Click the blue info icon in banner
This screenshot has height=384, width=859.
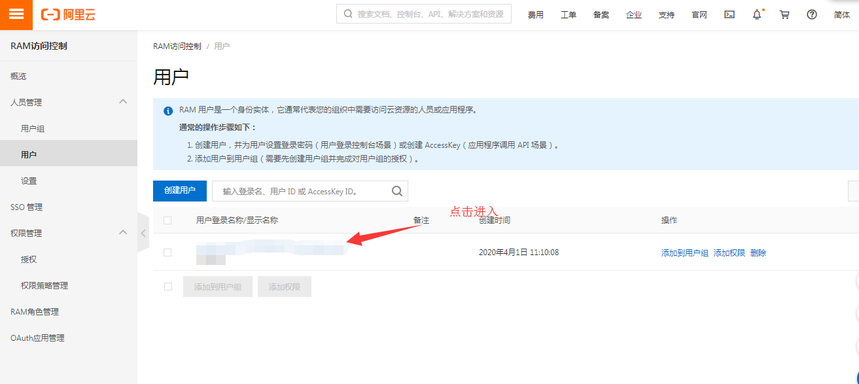(x=169, y=111)
